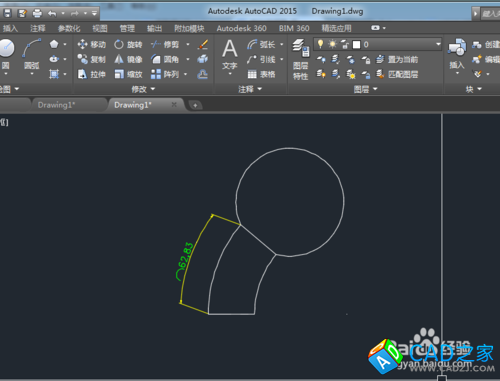Expand the Annotation (注释) panel
500x381 pixels.
tap(250, 89)
